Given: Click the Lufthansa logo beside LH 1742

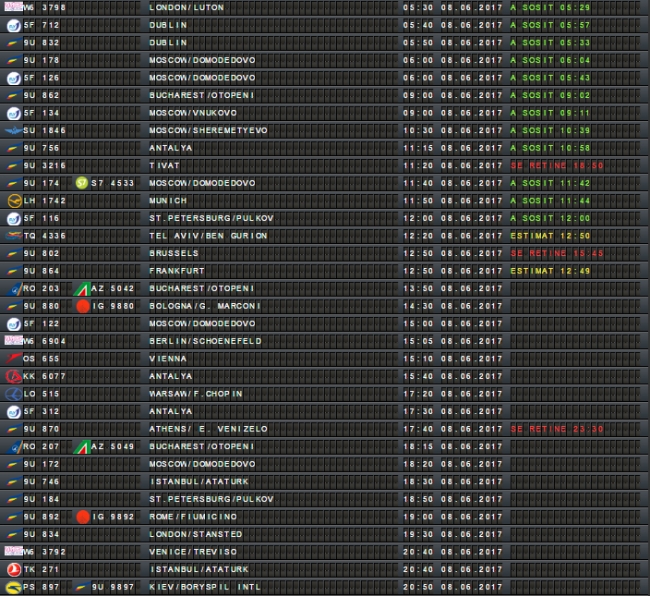Looking at the screenshot, I should (15, 201).
